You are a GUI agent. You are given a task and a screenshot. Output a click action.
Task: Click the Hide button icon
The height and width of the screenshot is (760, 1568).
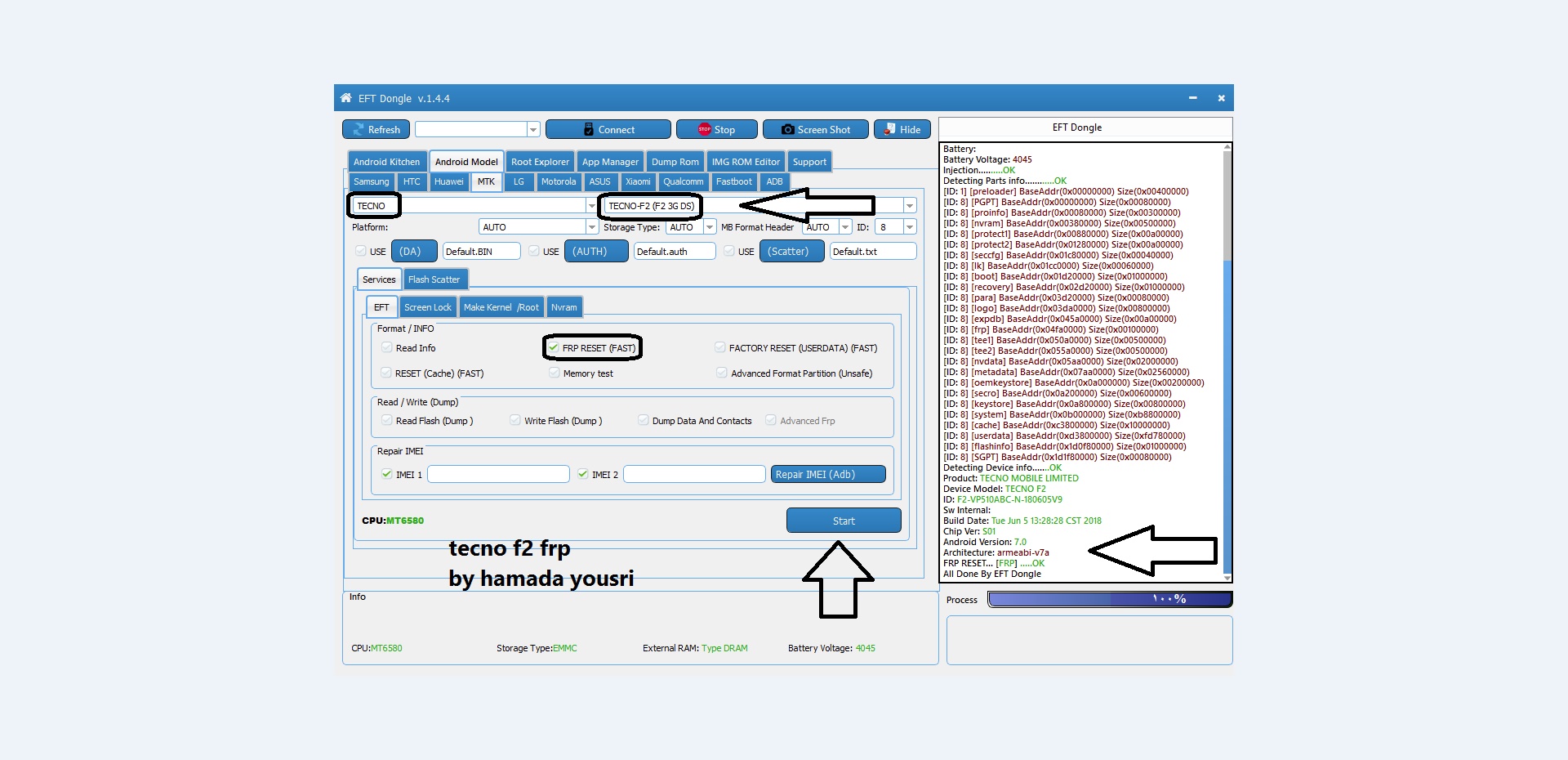click(890, 129)
